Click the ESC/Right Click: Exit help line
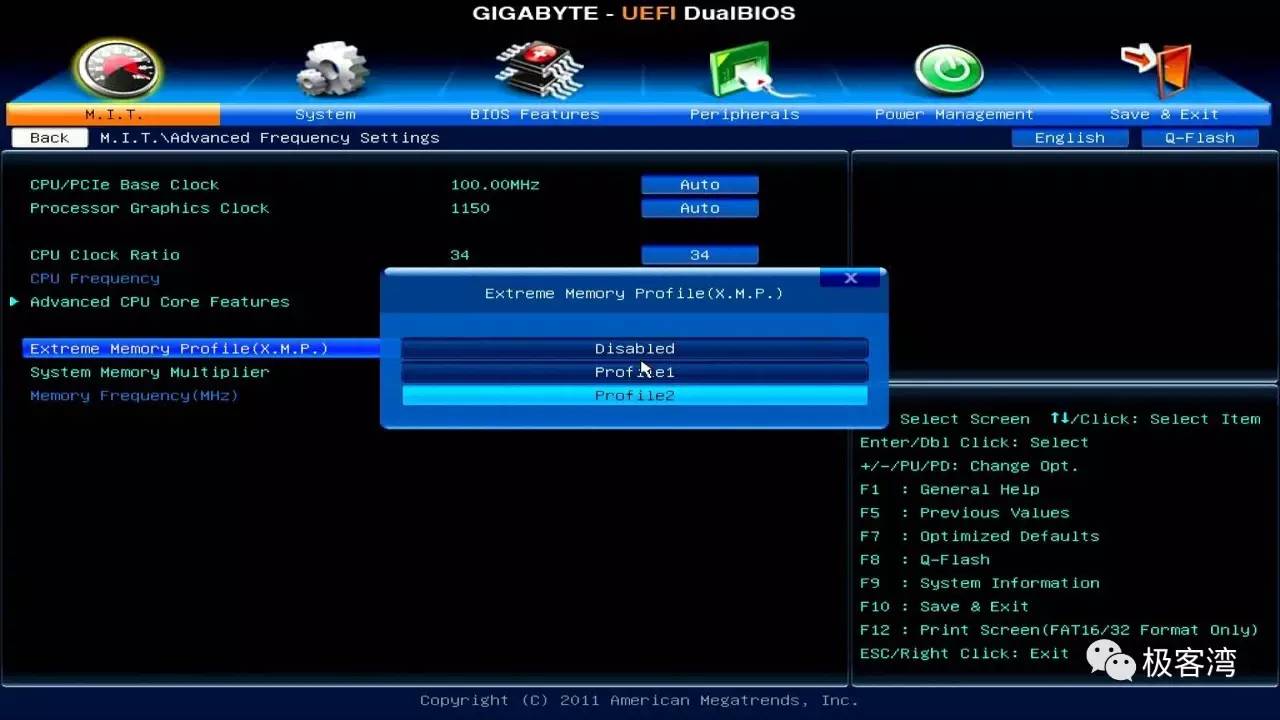 point(965,653)
